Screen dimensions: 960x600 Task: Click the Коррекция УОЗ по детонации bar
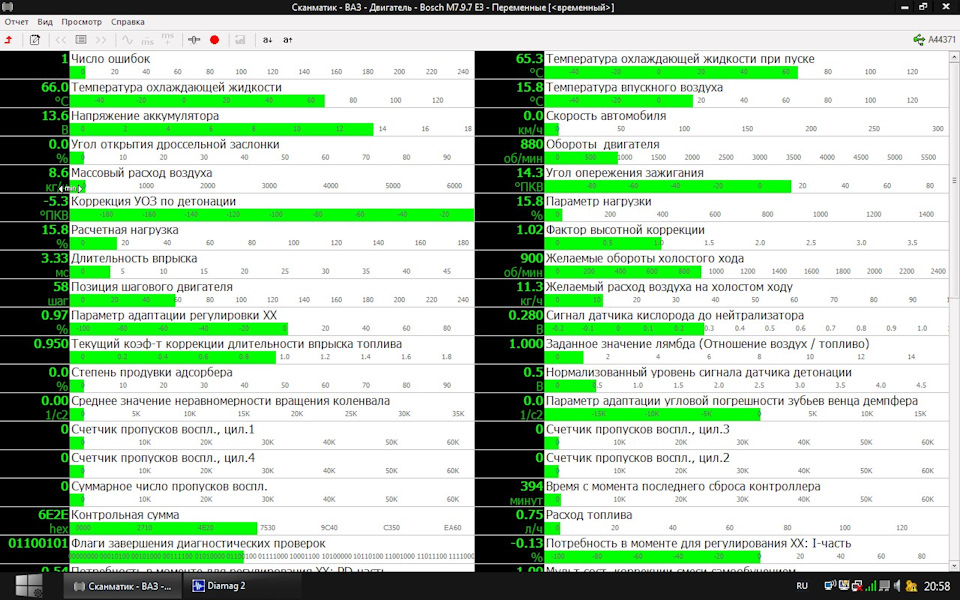[272, 214]
